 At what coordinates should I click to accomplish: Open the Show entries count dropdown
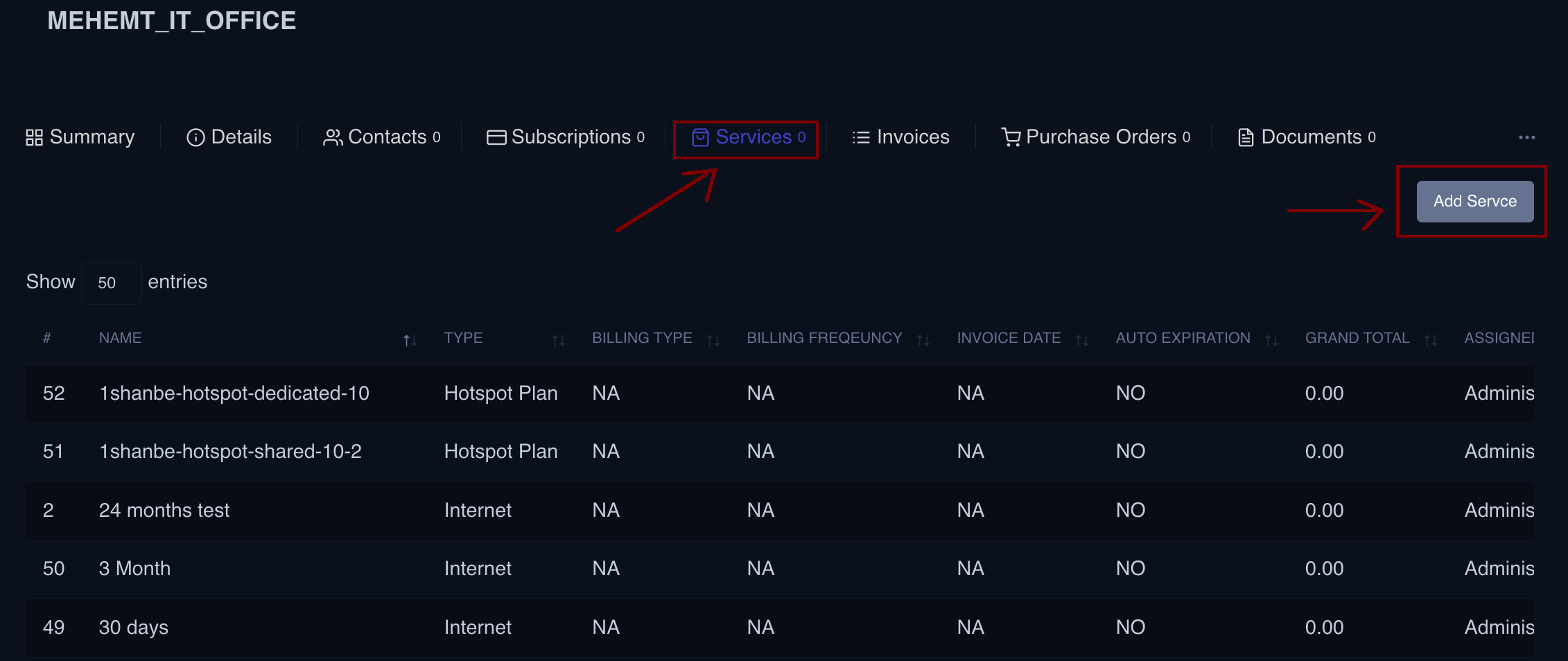111,283
